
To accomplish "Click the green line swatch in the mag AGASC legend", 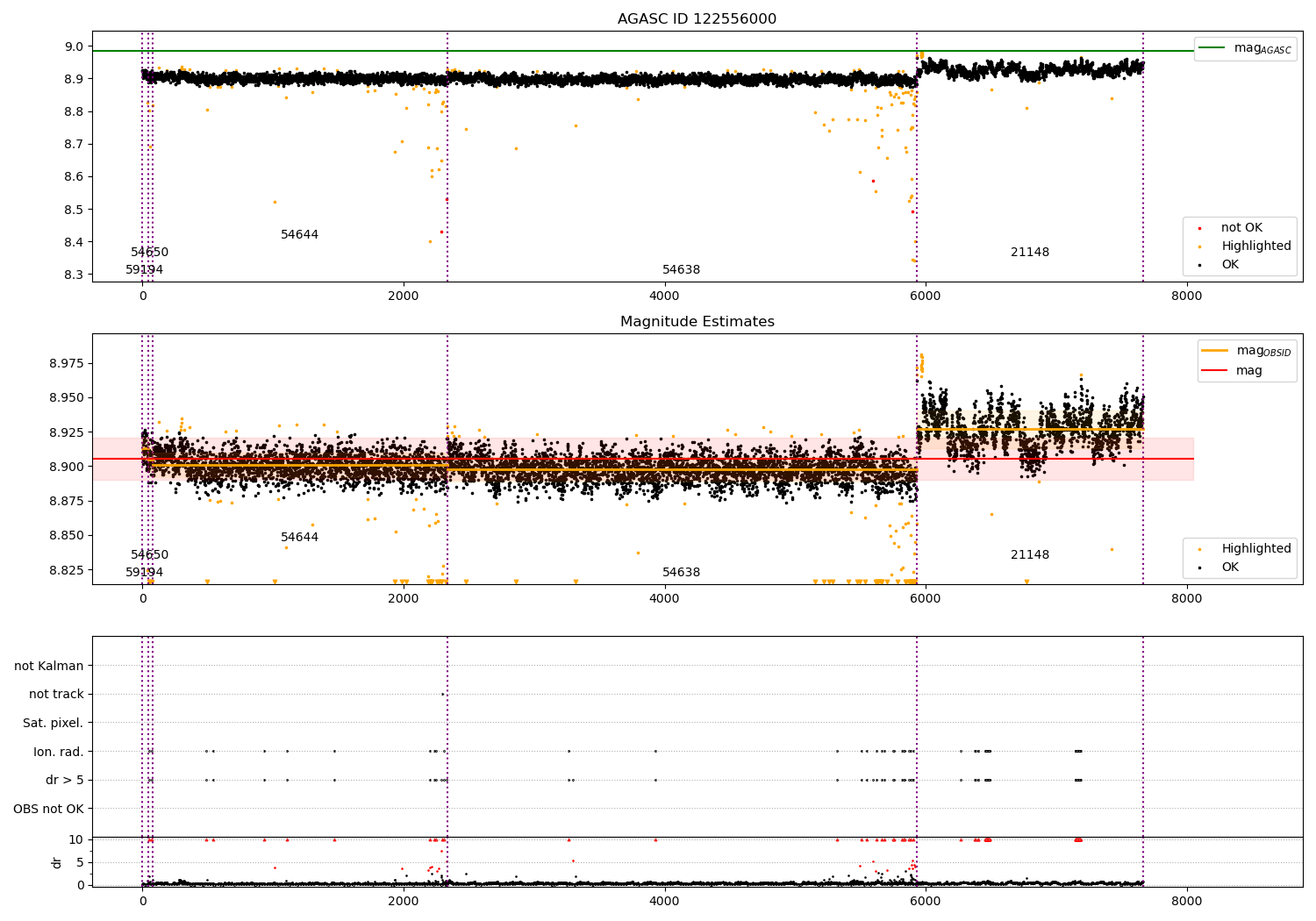I will [1212, 48].
